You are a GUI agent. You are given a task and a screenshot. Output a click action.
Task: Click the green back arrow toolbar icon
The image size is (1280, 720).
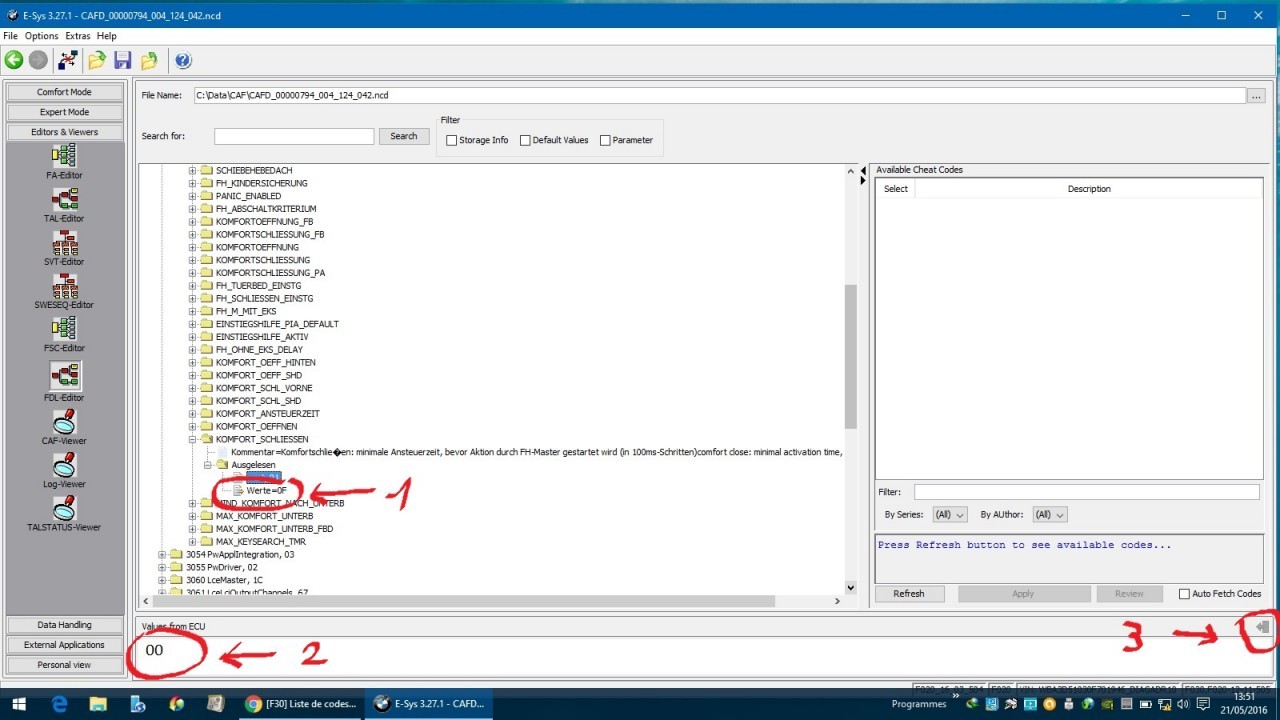[14, 61]
